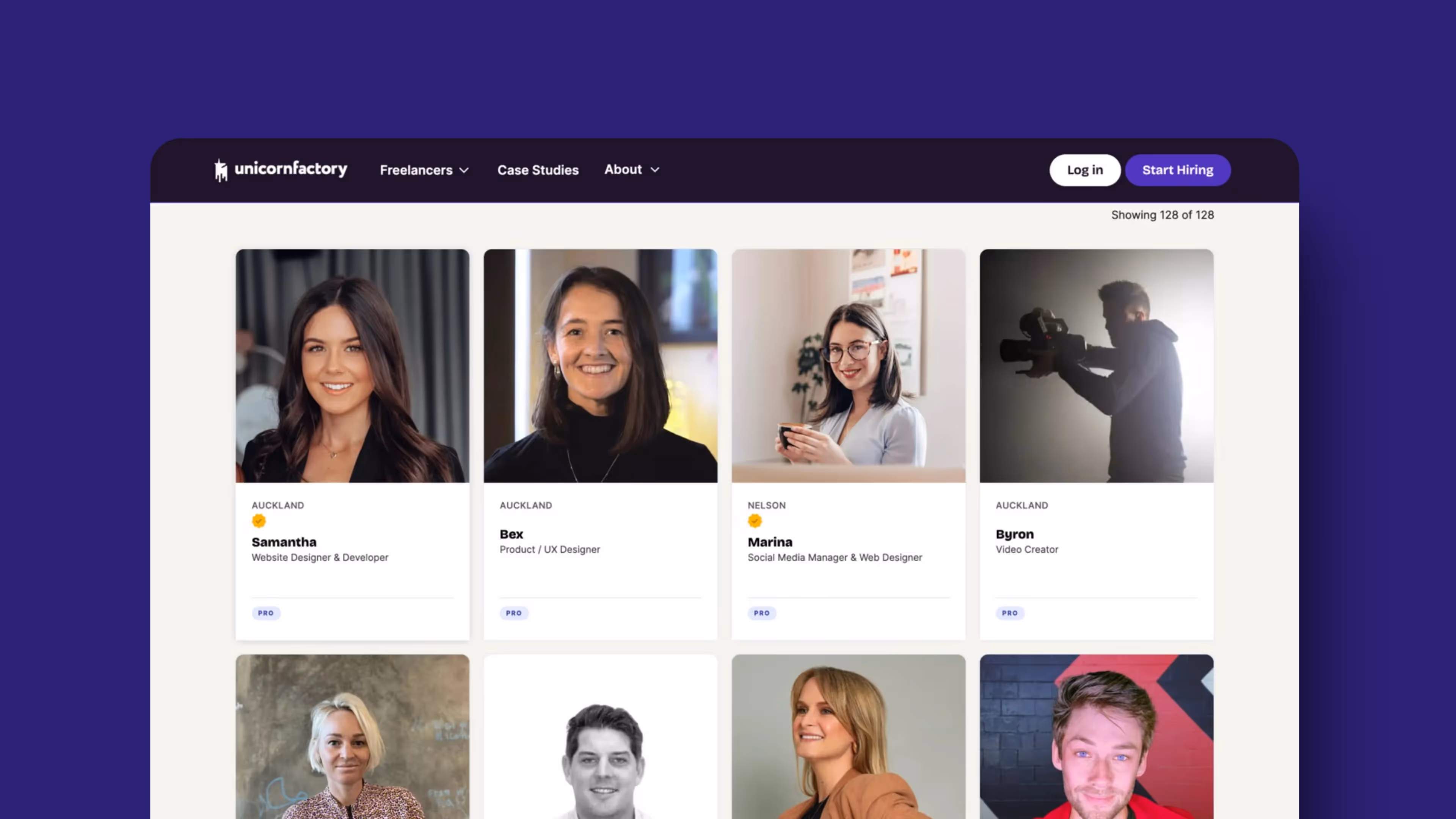Click the name Marina
The width and height of the screenshot is (1456, 819).
tap(770, 542)
